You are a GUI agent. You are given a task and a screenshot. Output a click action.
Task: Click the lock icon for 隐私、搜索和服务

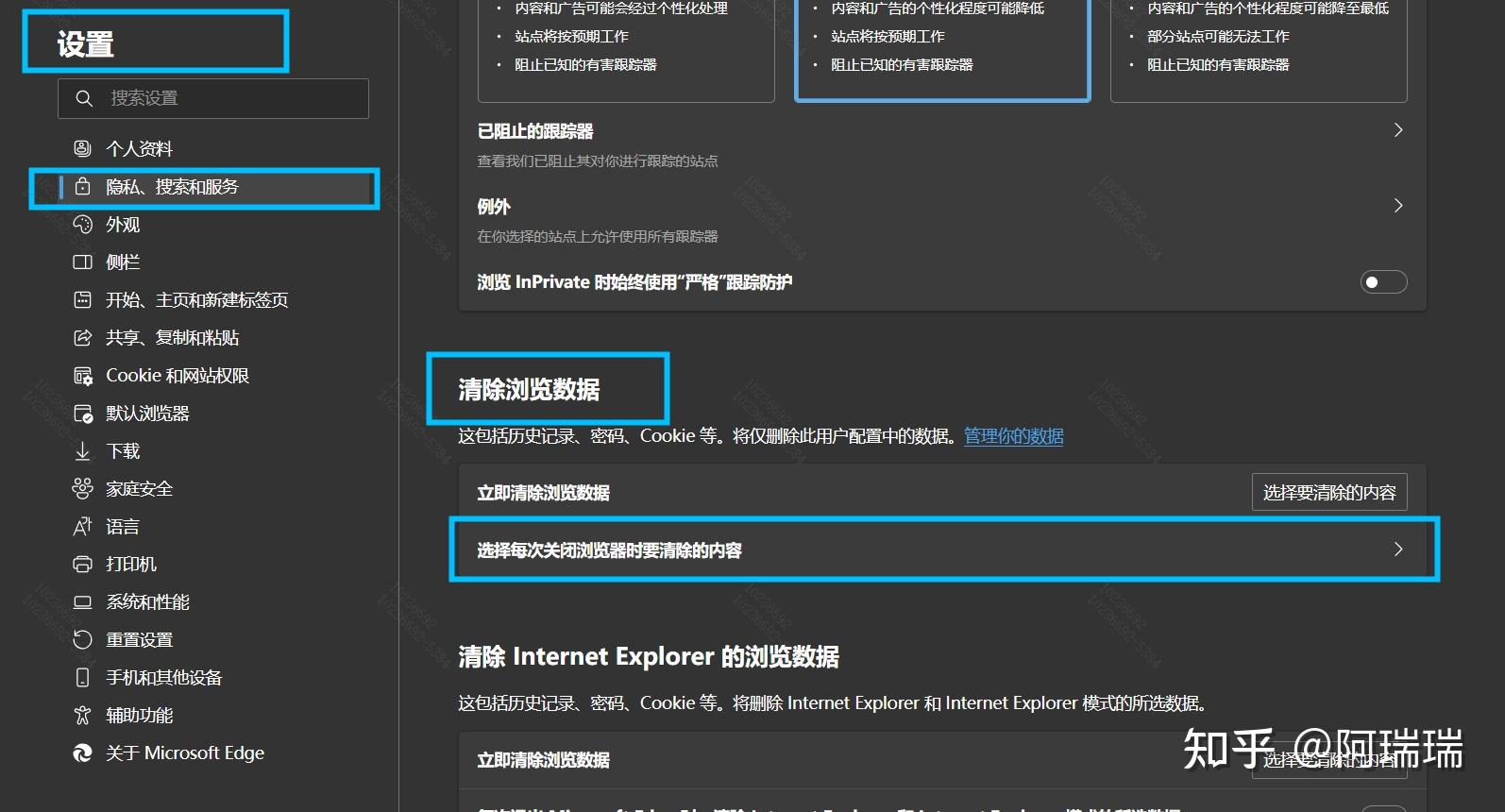(83, 186)
